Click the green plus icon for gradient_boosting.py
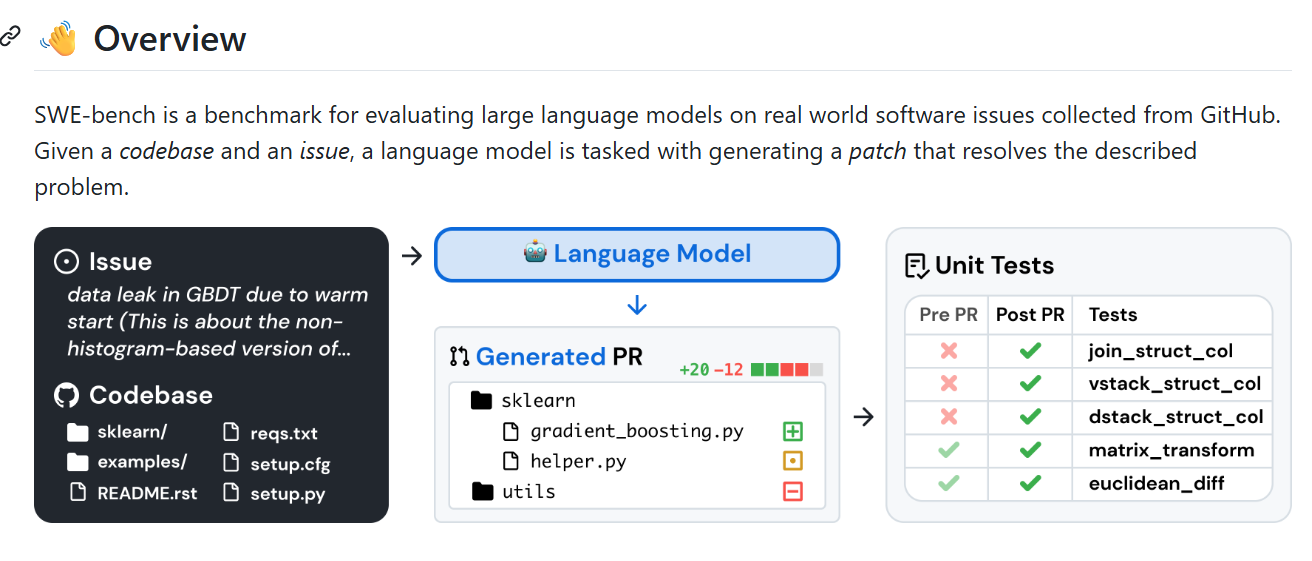The width and height of the screenshot is (1312, 561). tap(793, 432)
